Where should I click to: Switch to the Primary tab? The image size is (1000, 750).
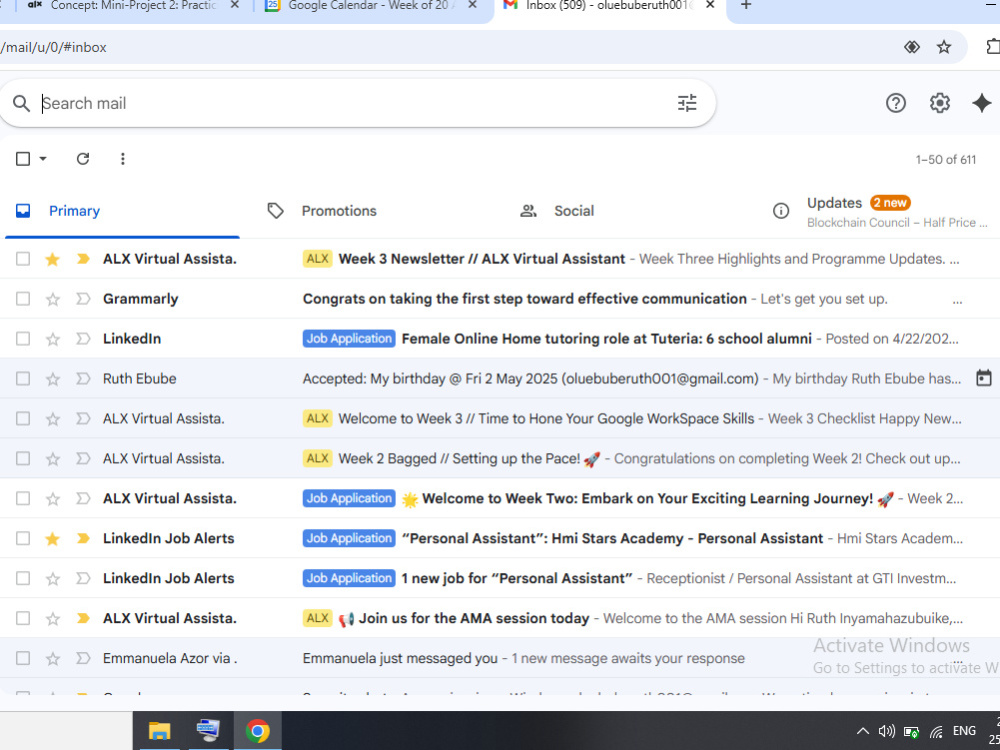(122, 211)
